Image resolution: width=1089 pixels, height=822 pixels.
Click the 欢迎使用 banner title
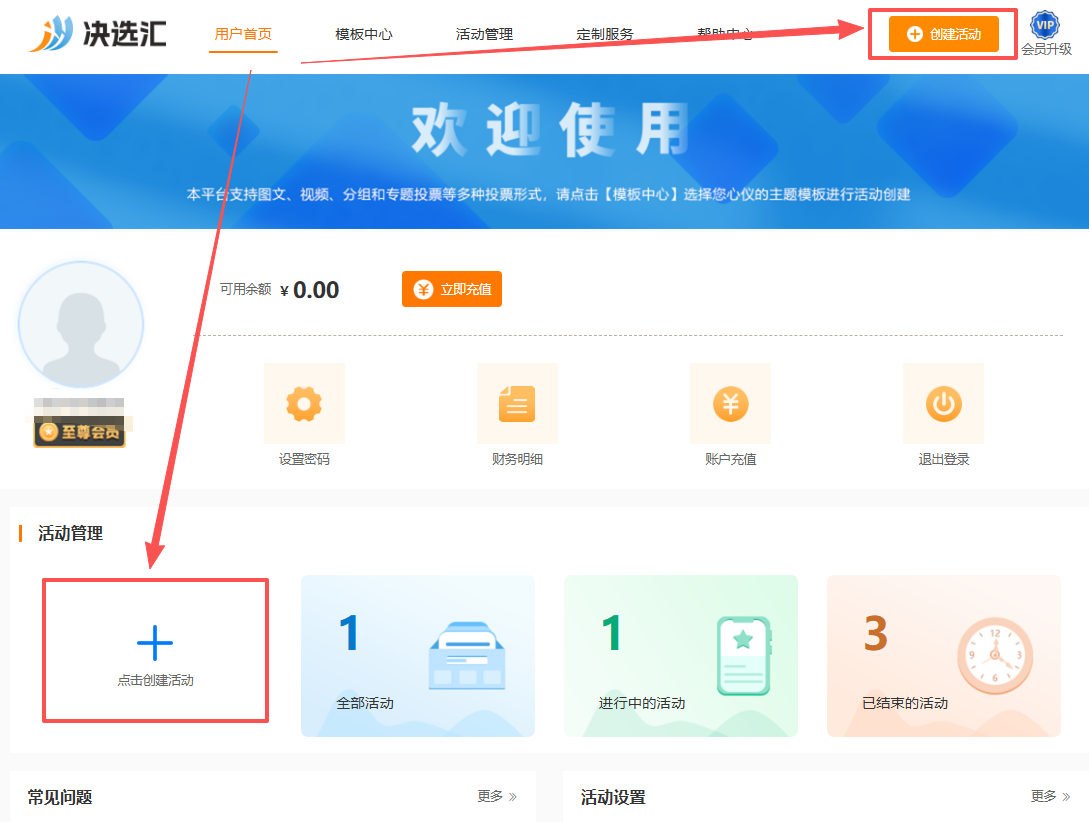pyautogui.click(x=550, y=129)
